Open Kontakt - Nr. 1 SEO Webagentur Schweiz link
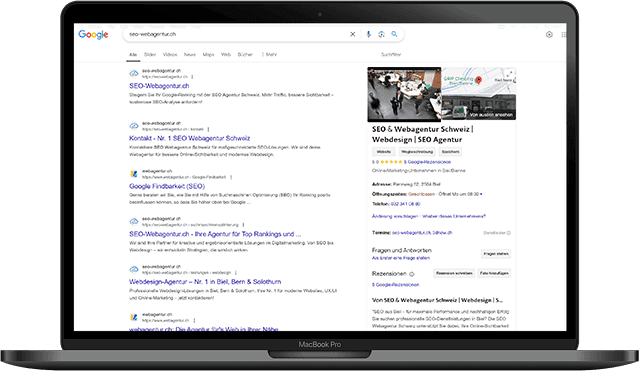Viewport: 640px width, 380px height. tap(189, 138)
